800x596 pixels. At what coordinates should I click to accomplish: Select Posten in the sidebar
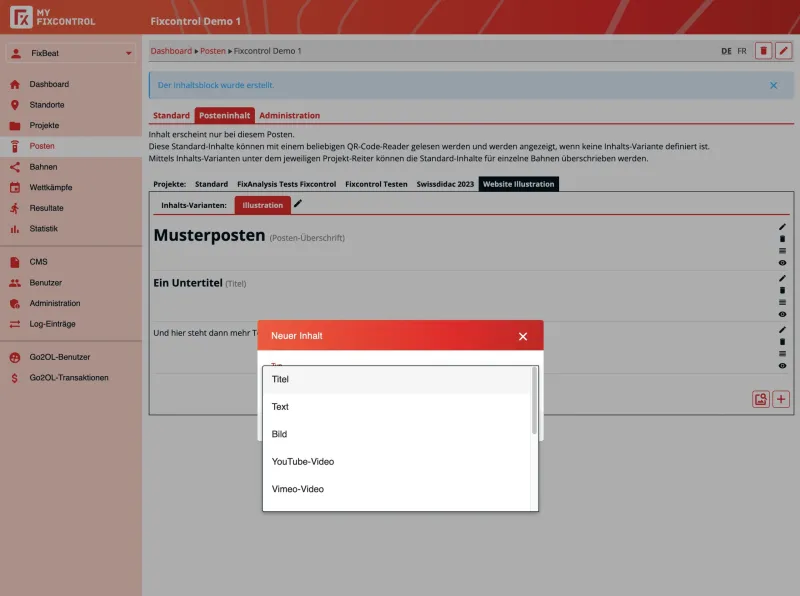coord(71,146)
